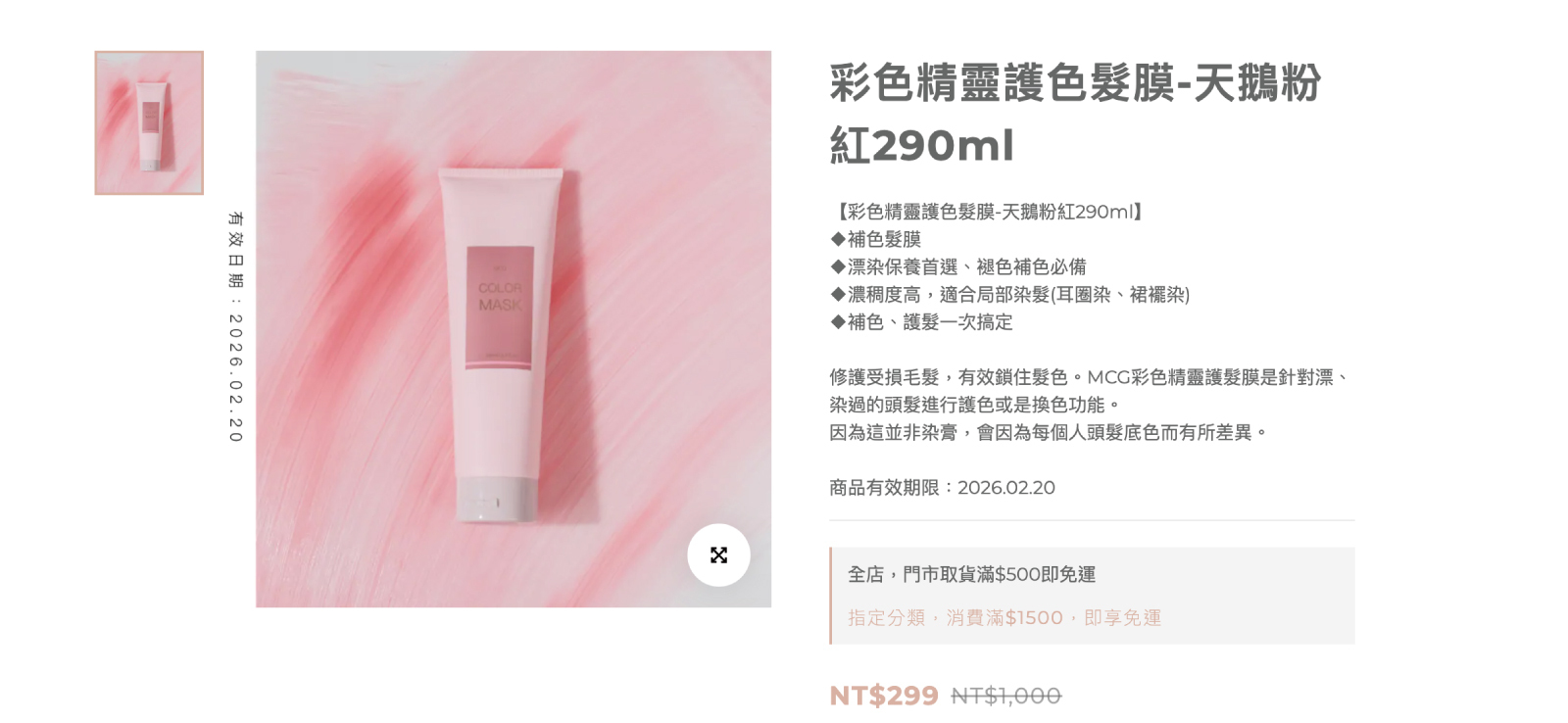Click the NT$299 sale price
The height and width of the screenshot is (723, 1568).
[x=884, y=696]
